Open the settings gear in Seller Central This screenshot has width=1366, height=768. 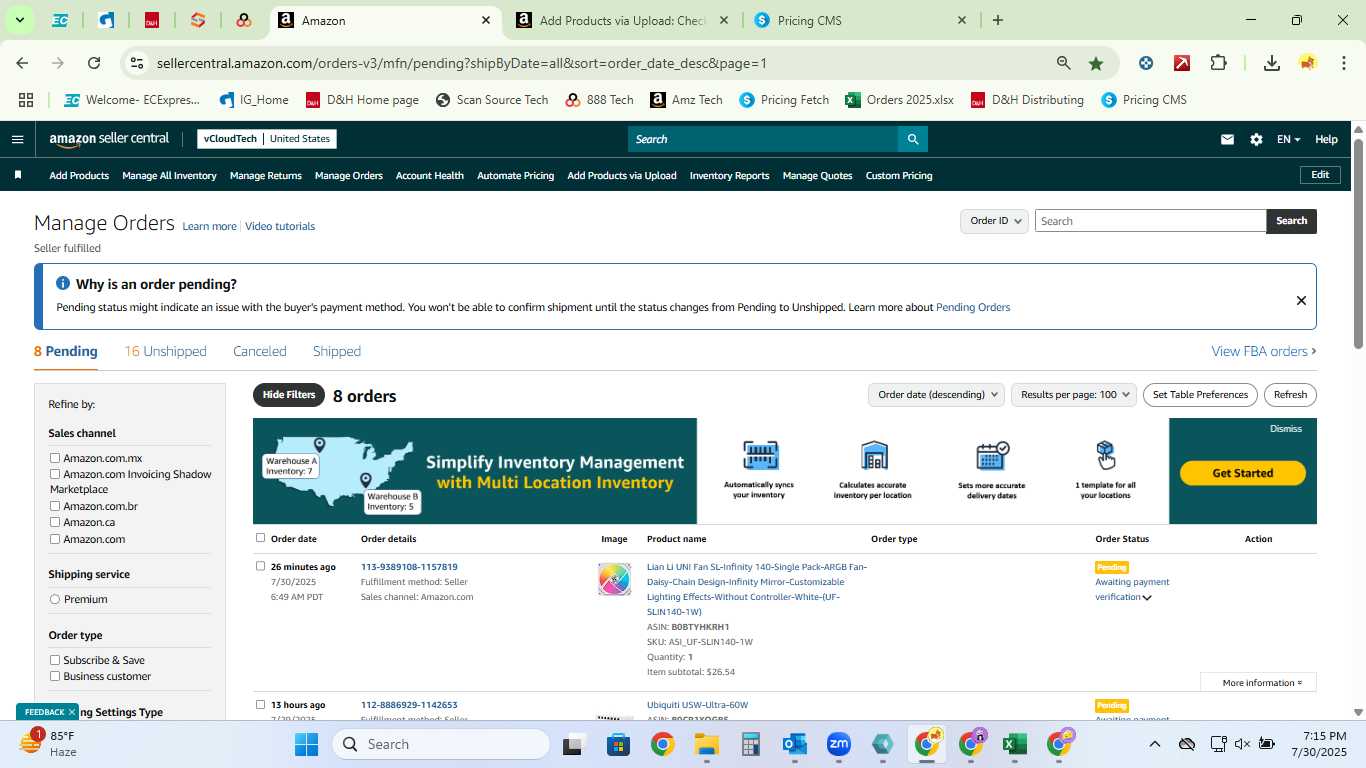(x=1256, y=139)
